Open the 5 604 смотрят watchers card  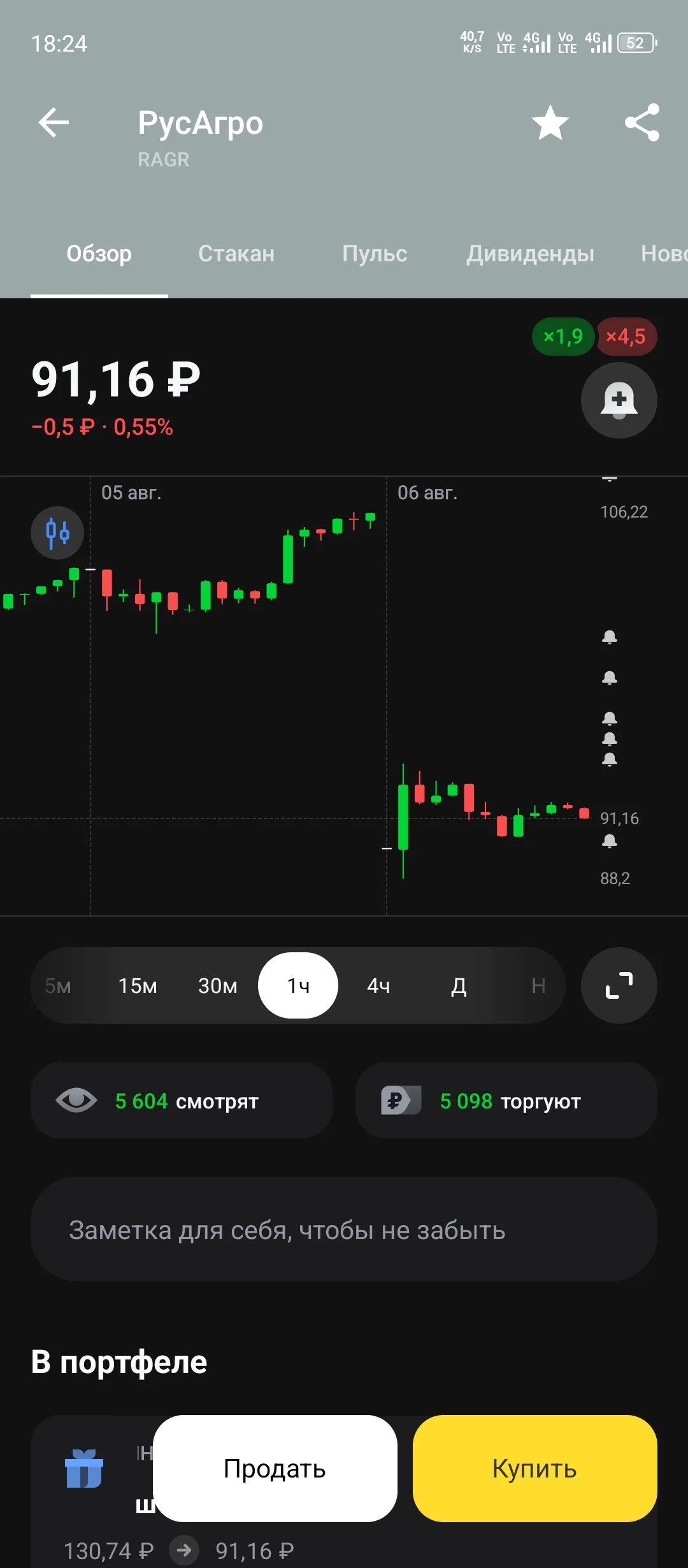tap(182, 1100)
